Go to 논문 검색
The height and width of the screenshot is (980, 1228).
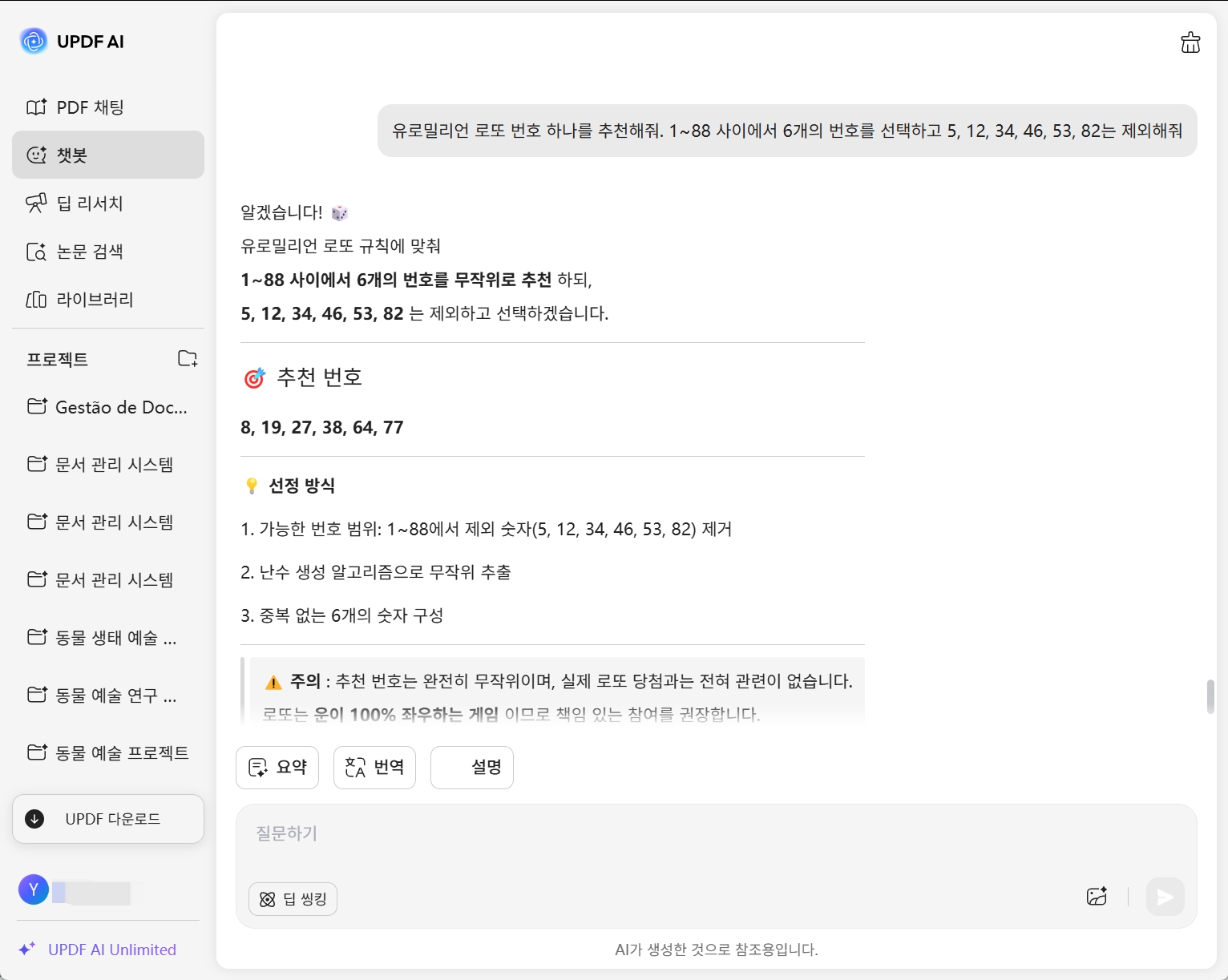point(108,252)
